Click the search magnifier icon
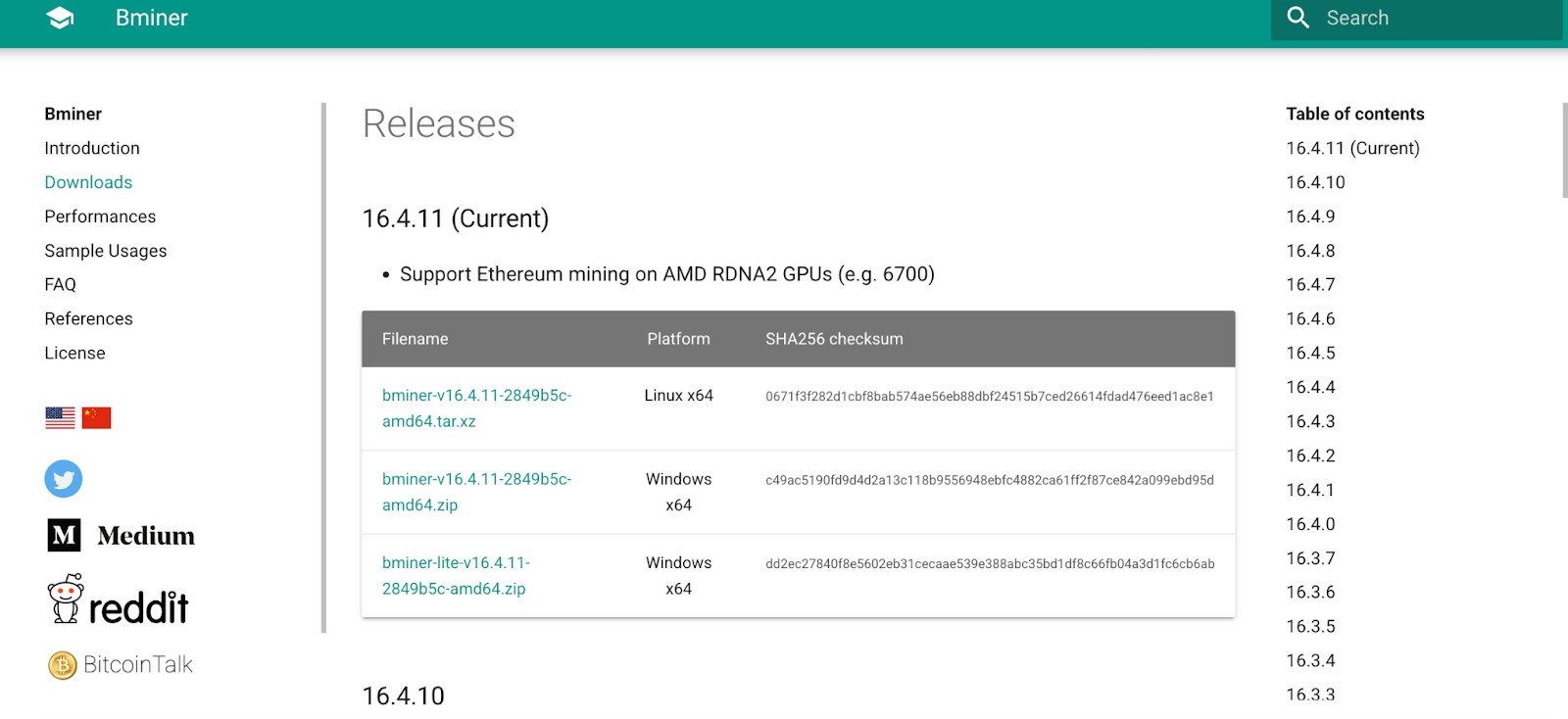 1298,18
